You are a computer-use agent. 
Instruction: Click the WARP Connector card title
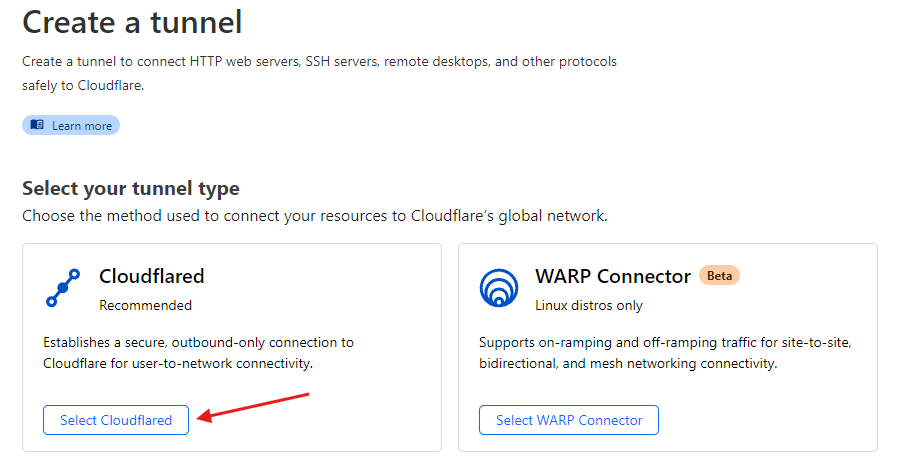(613, 276)
